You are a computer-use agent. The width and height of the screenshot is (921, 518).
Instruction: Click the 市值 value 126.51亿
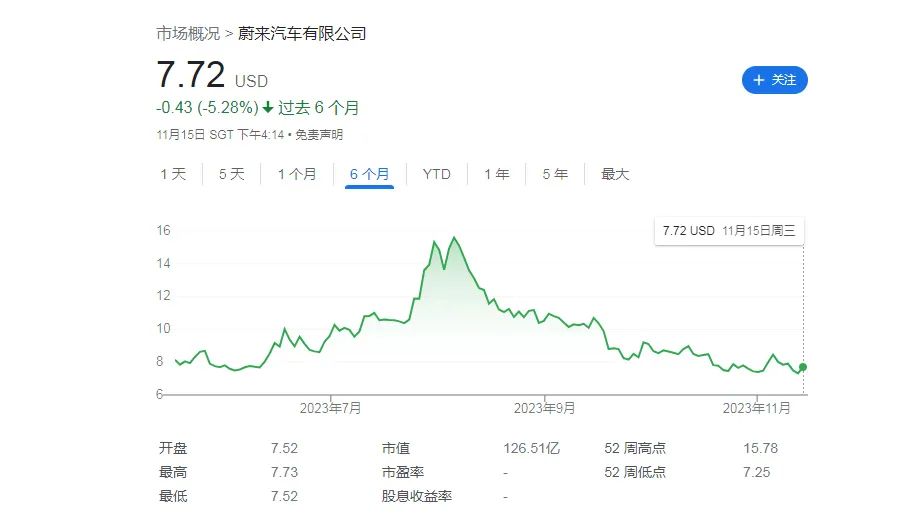(x=531, y=449)
